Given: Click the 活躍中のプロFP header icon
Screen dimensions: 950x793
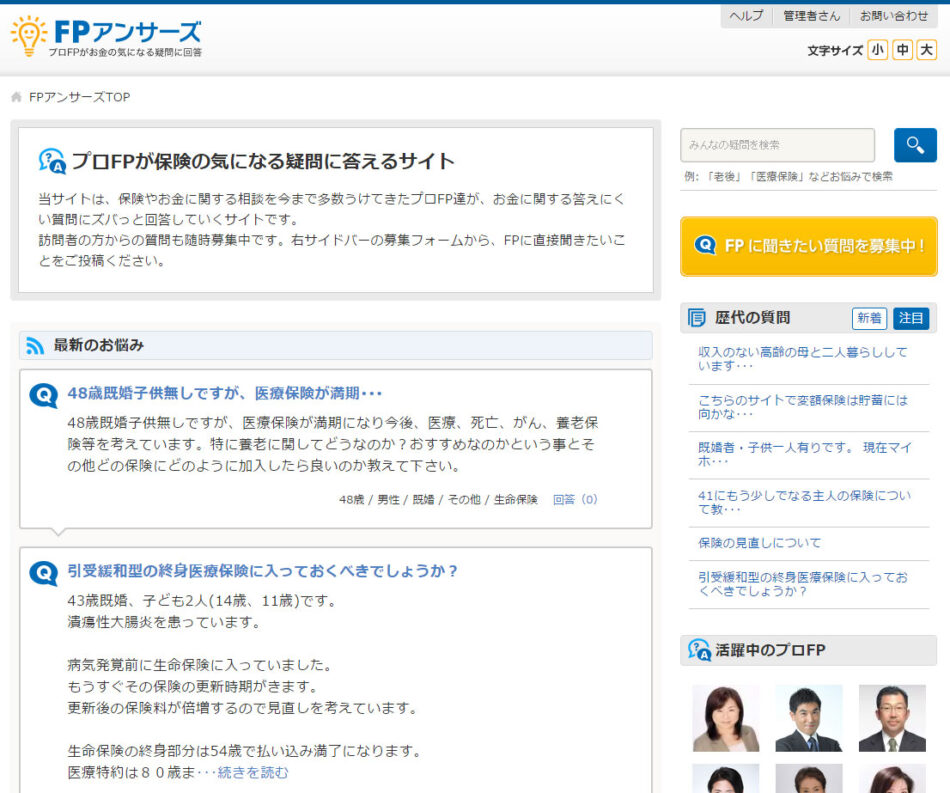Looking at the screenshot, I should click(x=699, y=650).
